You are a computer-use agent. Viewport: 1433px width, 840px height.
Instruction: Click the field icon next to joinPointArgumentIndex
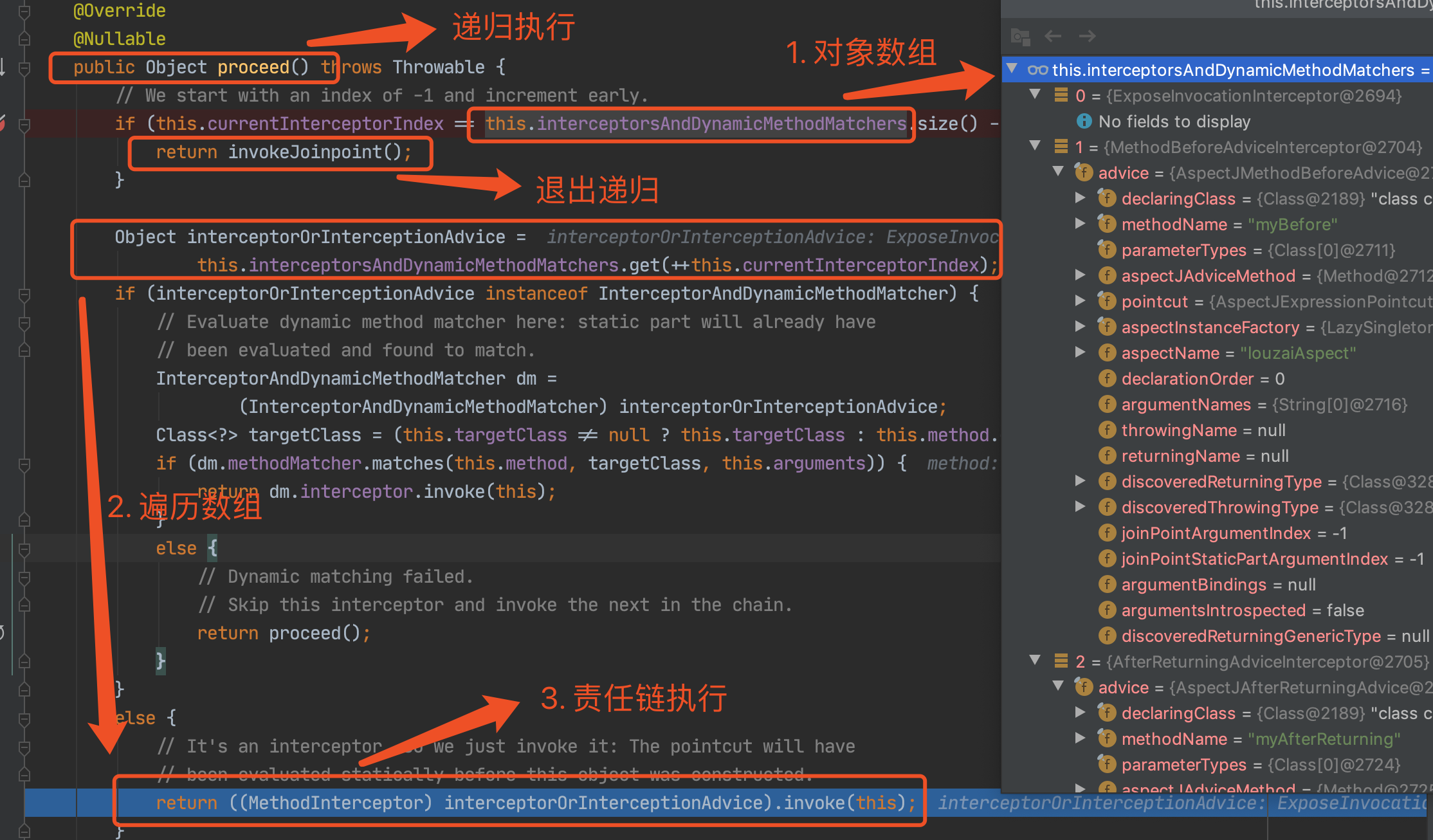(1107, 533)
